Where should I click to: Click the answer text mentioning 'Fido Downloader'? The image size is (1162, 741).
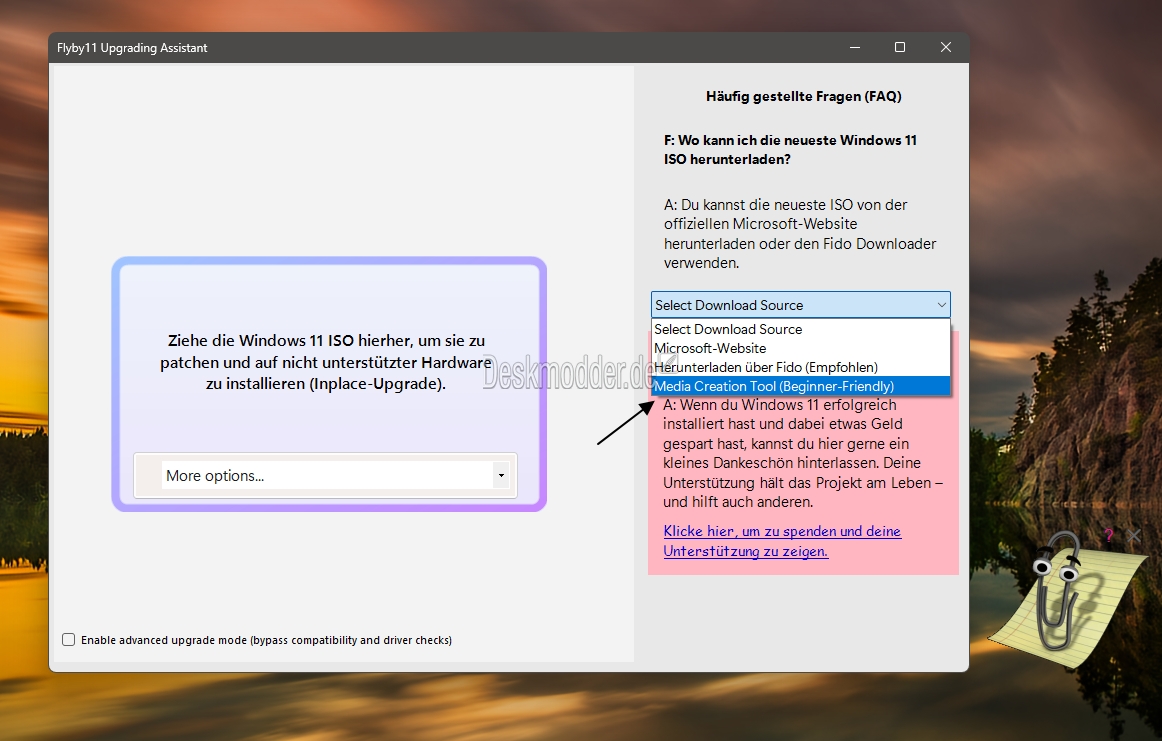(800, 233)
